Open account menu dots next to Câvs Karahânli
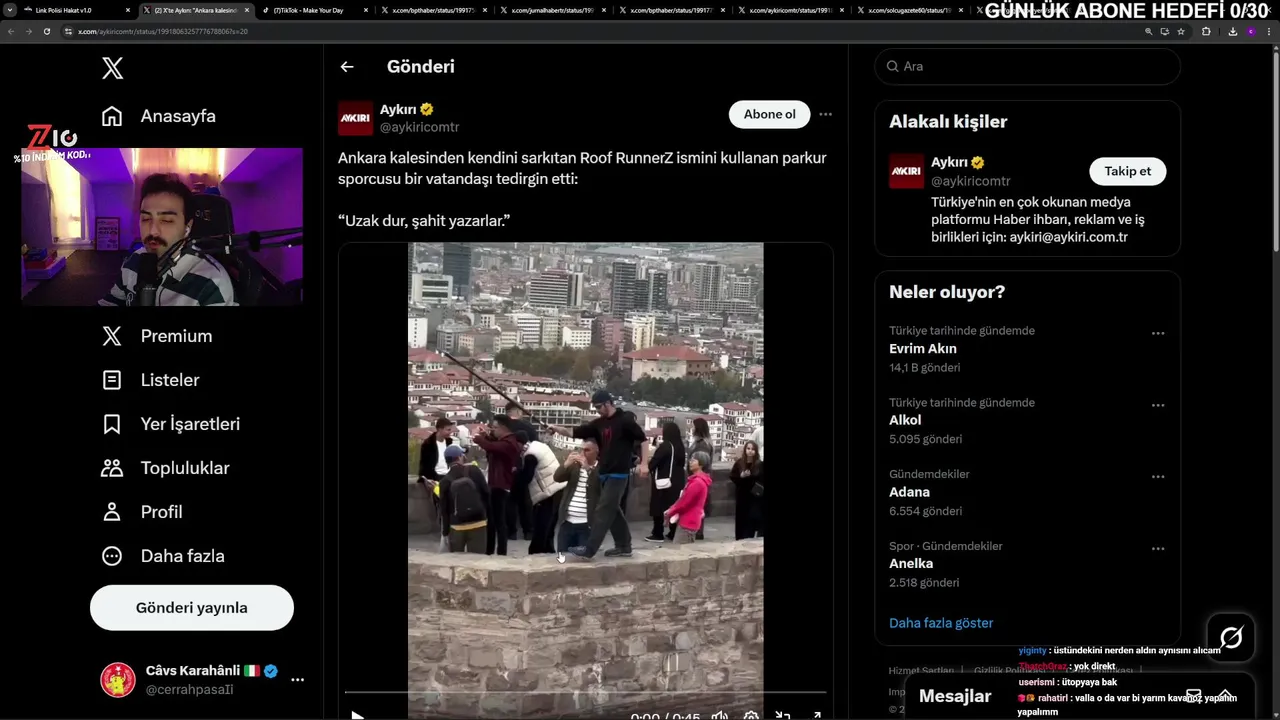The image size is (1280, 720). click(x=297, y=680)
